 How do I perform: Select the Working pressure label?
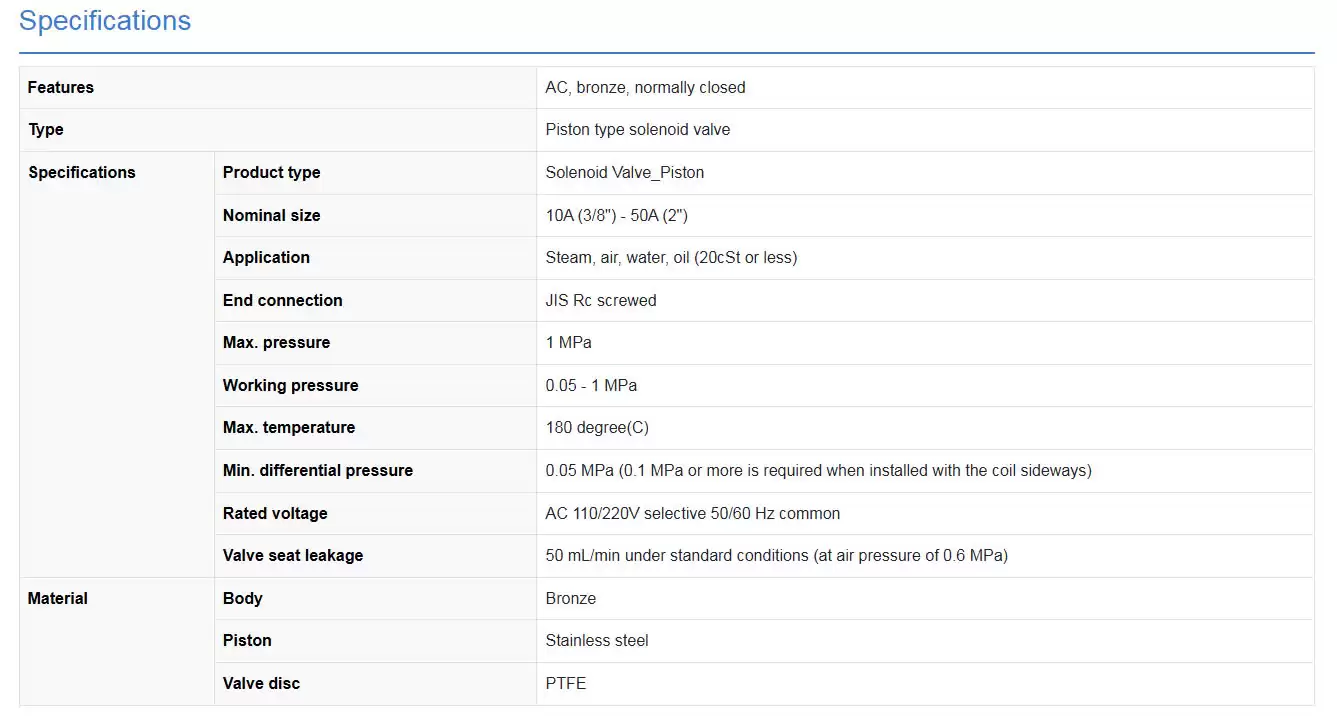(291, 385)
